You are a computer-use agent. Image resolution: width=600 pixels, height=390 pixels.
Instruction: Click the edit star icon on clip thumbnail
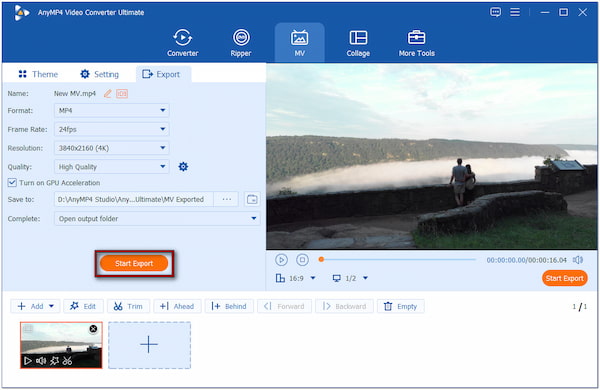pyautogui.click(x=55, y=361)
